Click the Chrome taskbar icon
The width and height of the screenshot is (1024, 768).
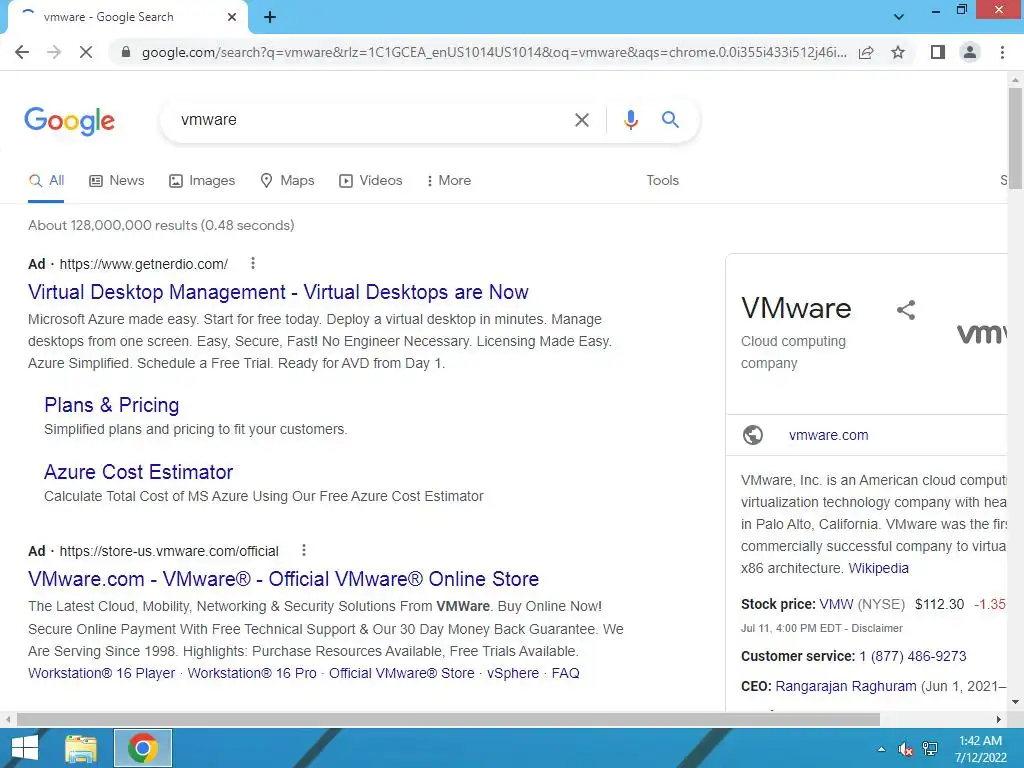(143, 748)
